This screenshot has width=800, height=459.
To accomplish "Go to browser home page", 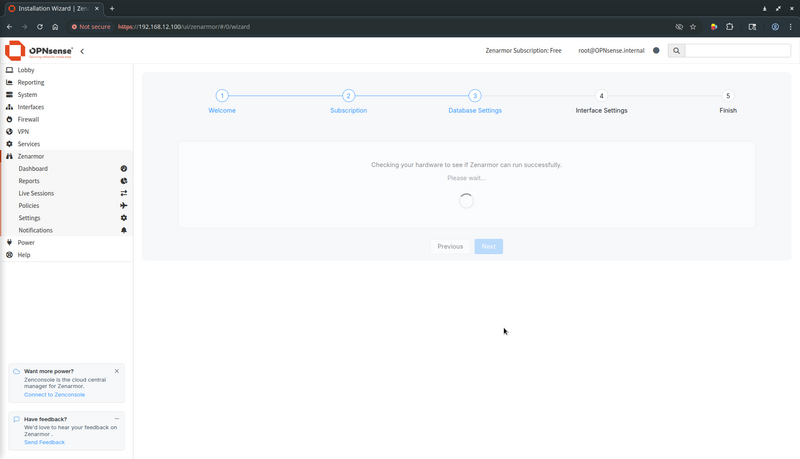I will (x=55, y=27).
